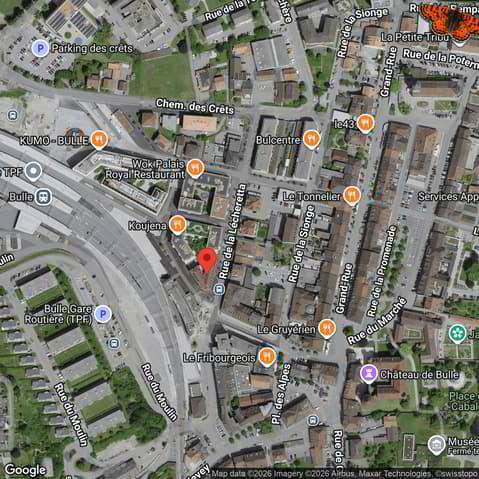Click the Koujena restaurant pin
The width and height of the screenshot is (479, 479).
(x=177, y=224)
